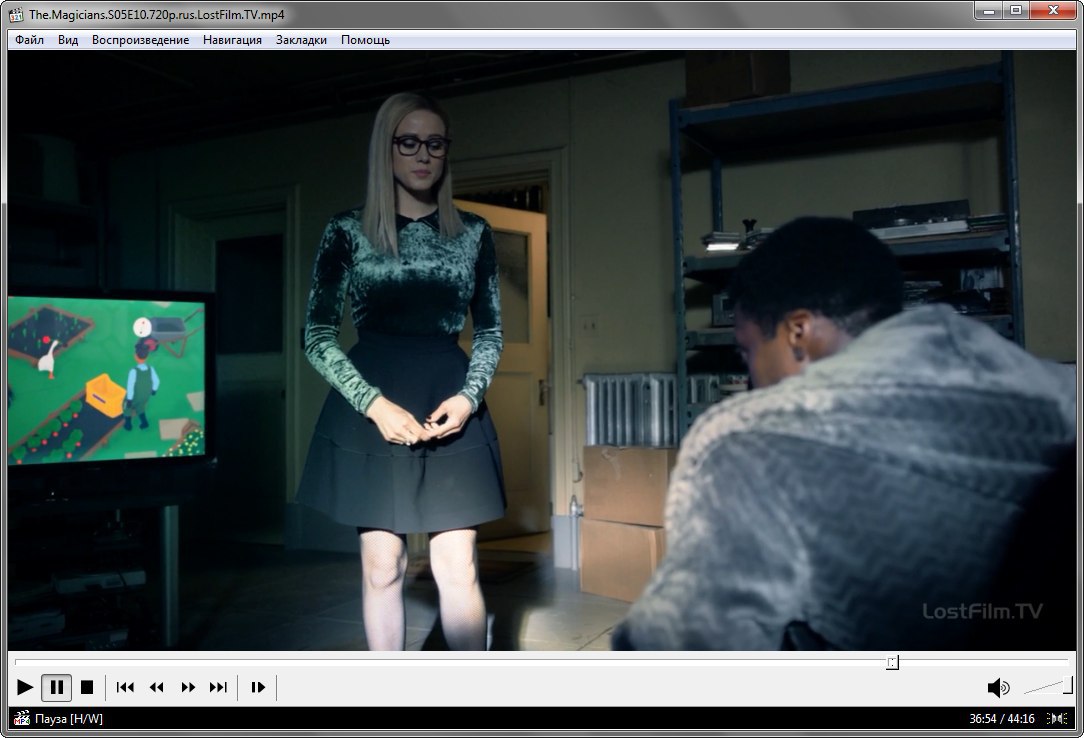
Task: Click the Пауза [H/W] status text
Action: point(68,719)
